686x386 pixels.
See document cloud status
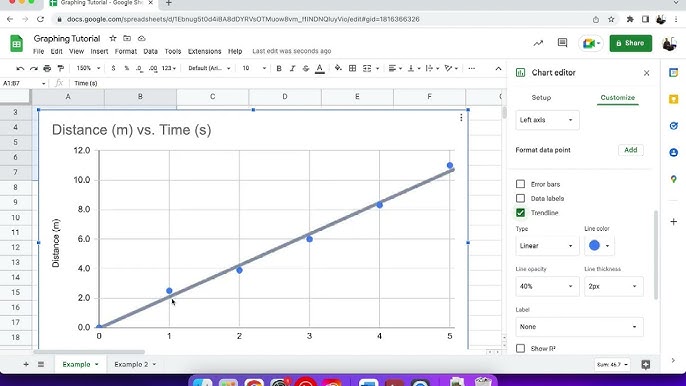point(141,39)
